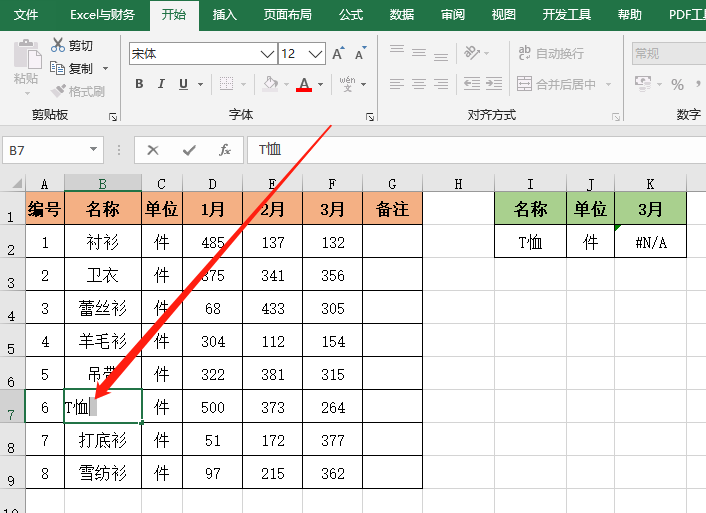Open the underline style dropdown arrow
Screen dimensions: 706x513
(x=200, y=84)
